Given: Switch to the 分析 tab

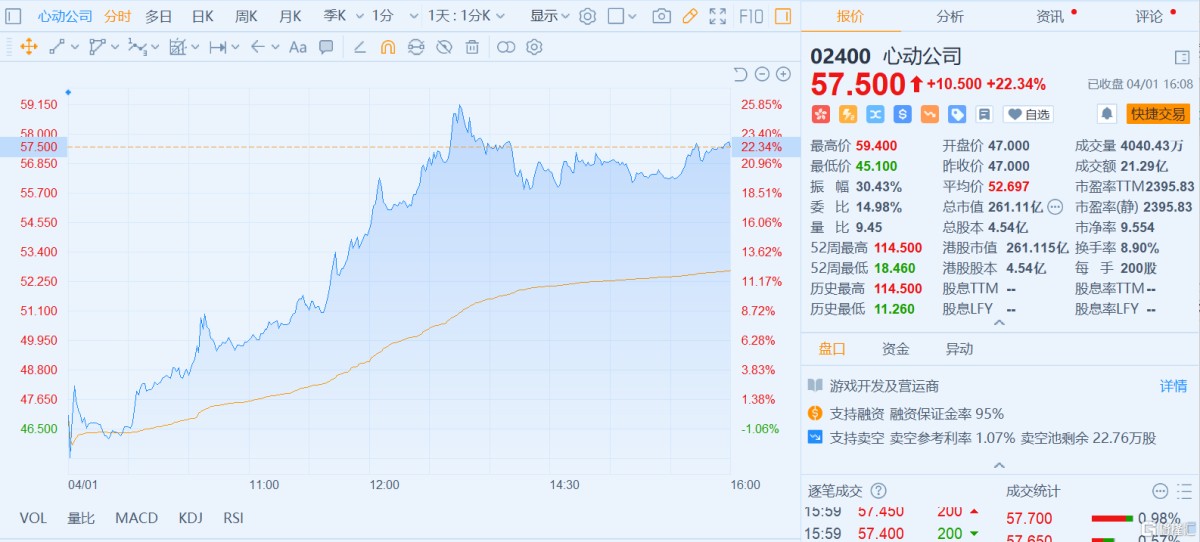Looking at the screenshot, I should coord(950,16).
